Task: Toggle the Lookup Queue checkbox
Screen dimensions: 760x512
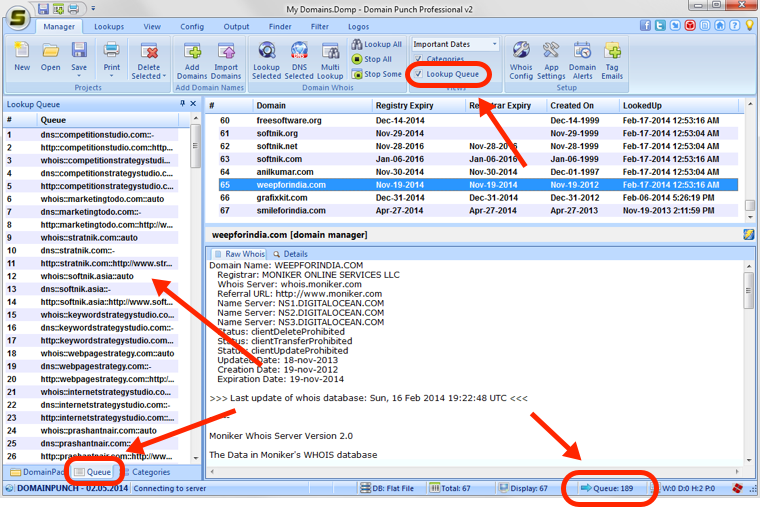Action: [418, 74]
